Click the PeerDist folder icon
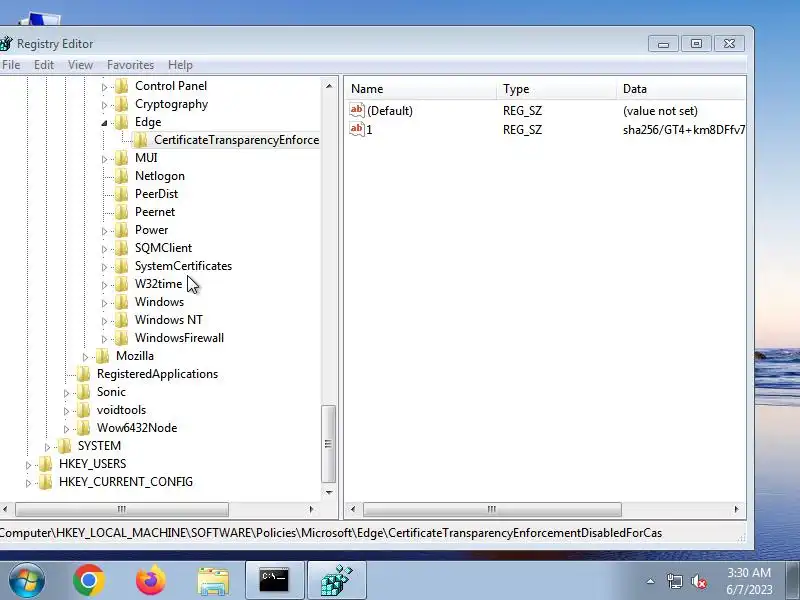Viewport: 800px width, 600px height. tap(121, 194)
